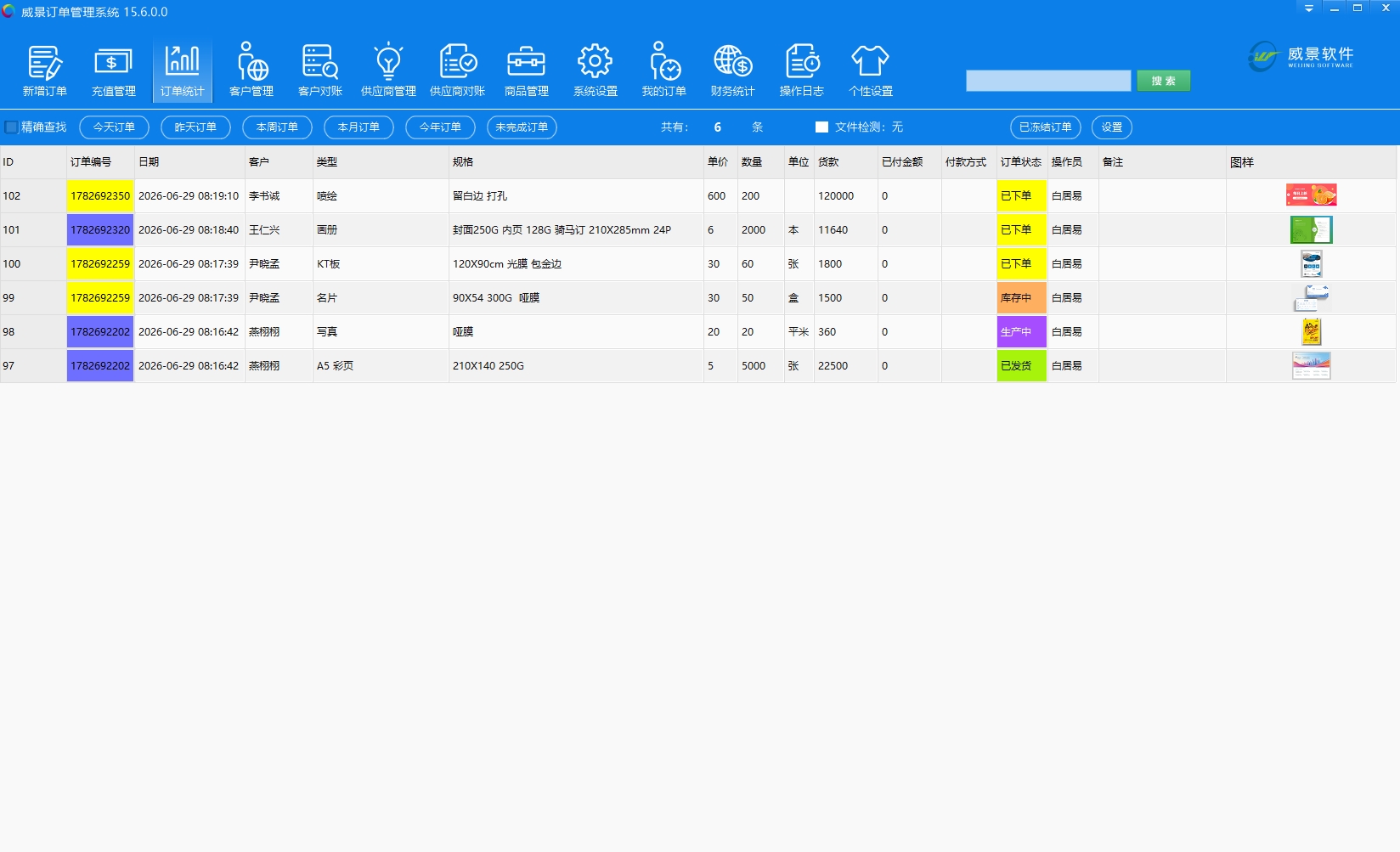This screenshot has width=1400, height=852.
Task: Show 本月订单 this month's orders
Action: click(358, 127)
